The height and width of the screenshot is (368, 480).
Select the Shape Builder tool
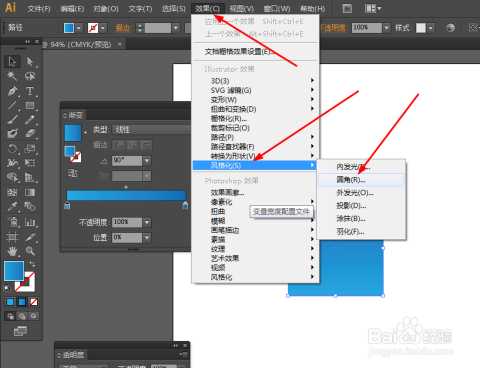point(12,177)
